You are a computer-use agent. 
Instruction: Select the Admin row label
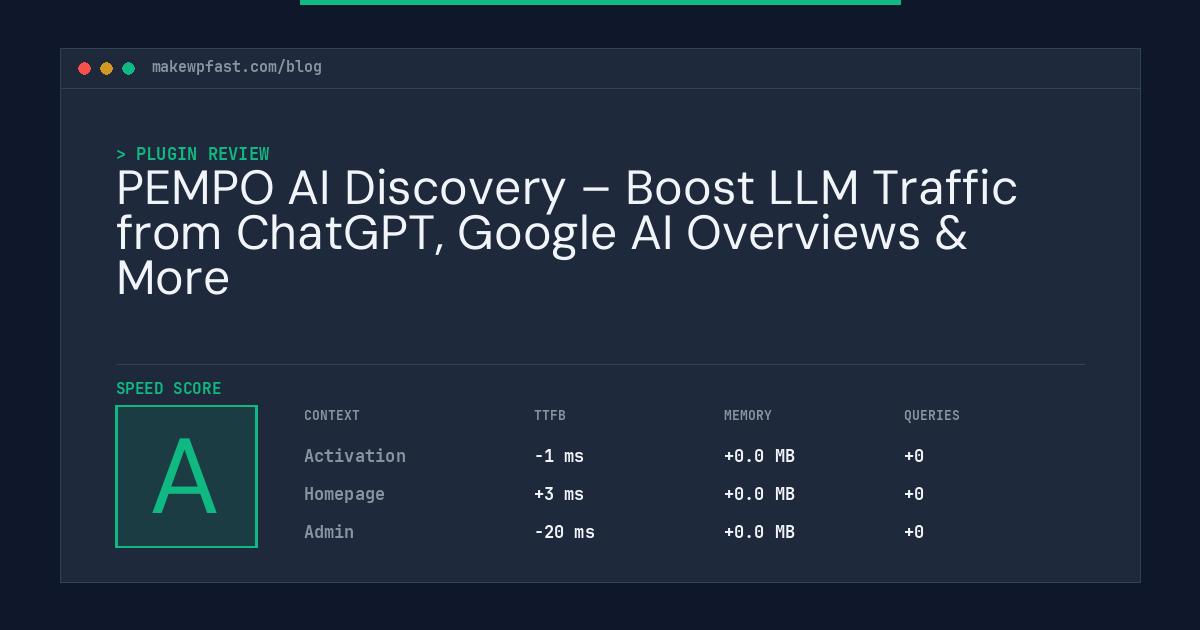coord(329,532)
